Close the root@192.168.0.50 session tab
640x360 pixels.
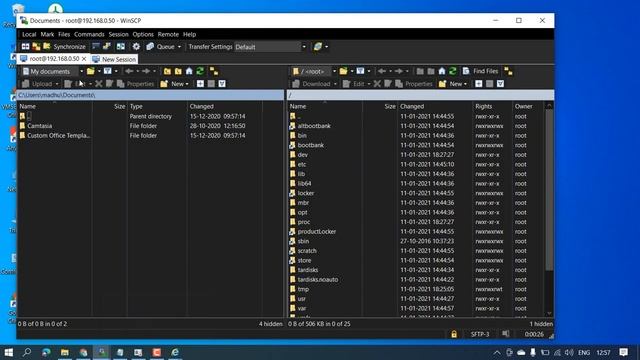click(84, 59)
